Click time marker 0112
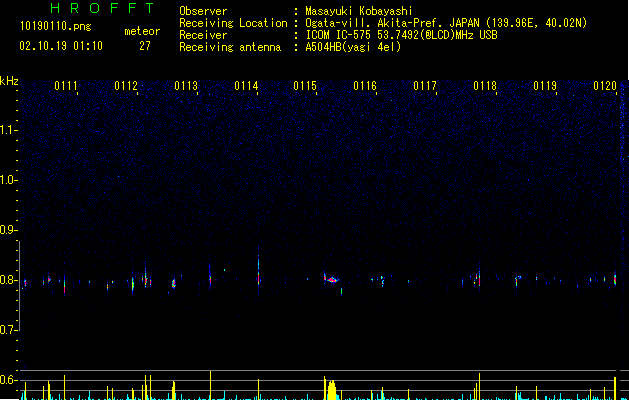The height and width of the screenshot is (400, 629). click(126, 86)
